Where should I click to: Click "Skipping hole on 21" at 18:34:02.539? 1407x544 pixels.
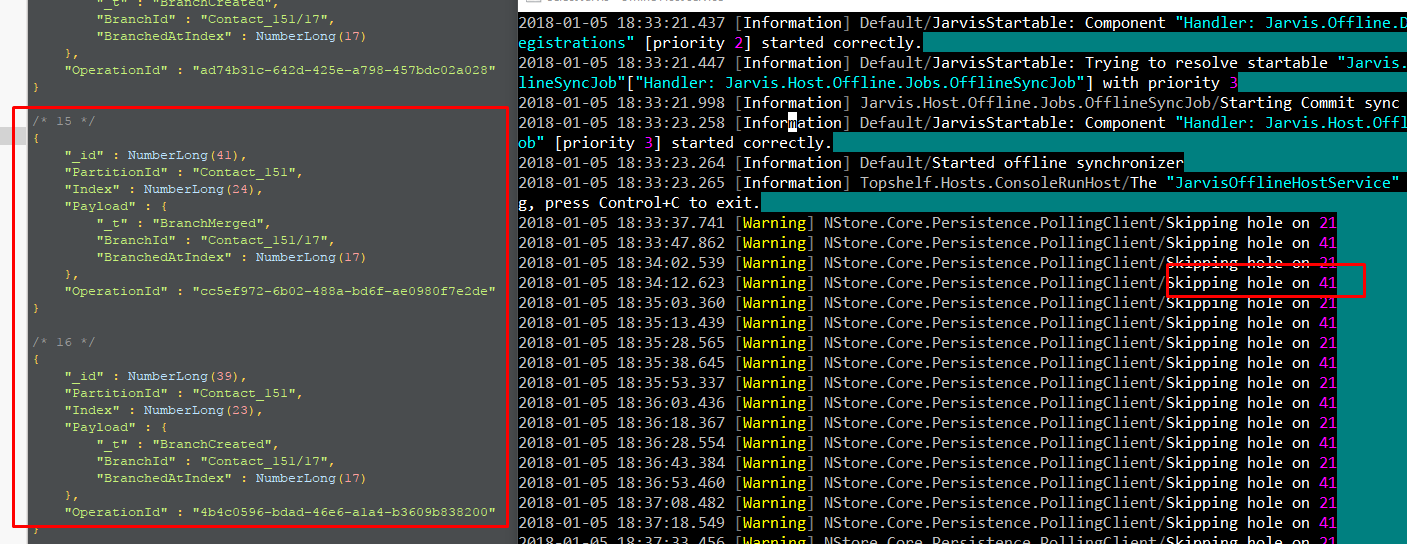tap(1251, 262)
